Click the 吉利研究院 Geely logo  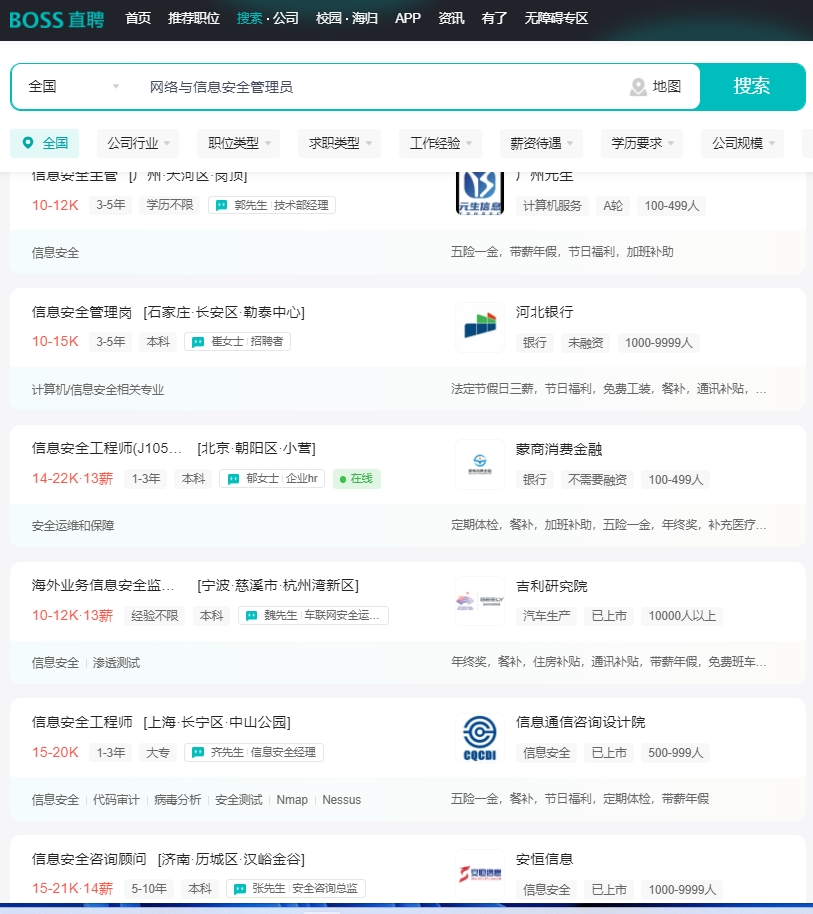point(480,601)
